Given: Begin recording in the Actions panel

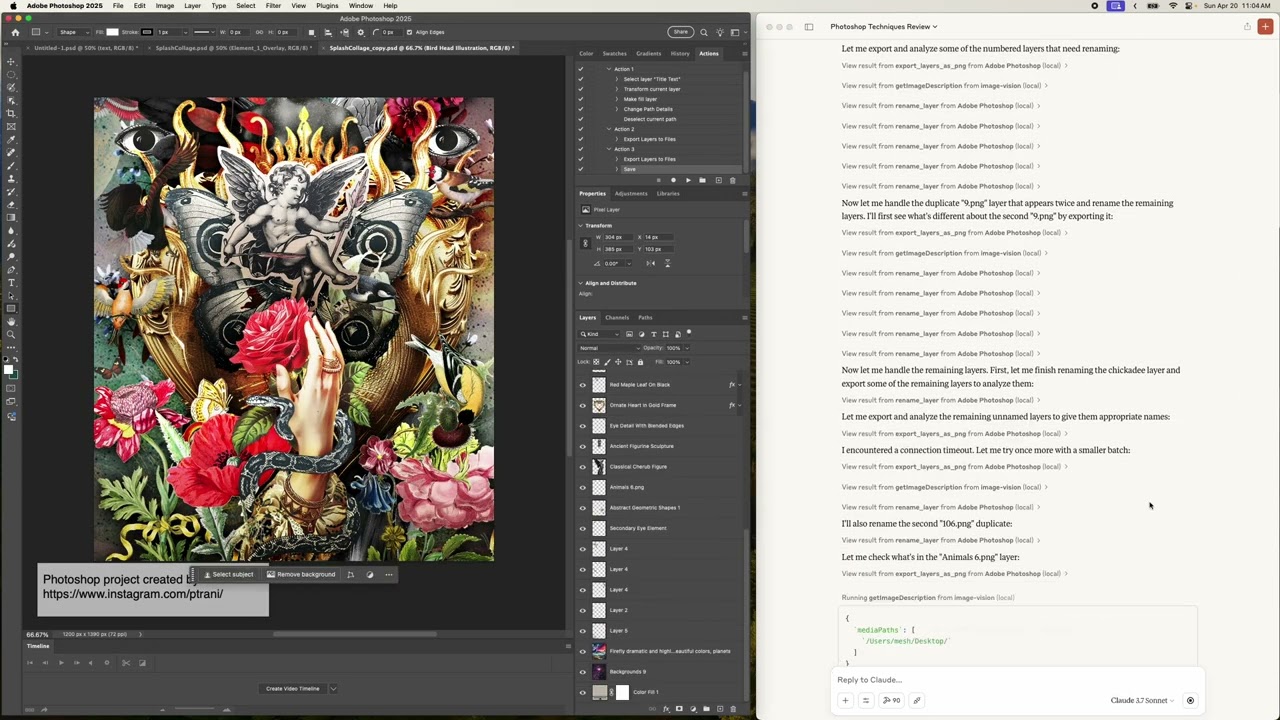Looking at the screenshot, I should tap(673, 180).
